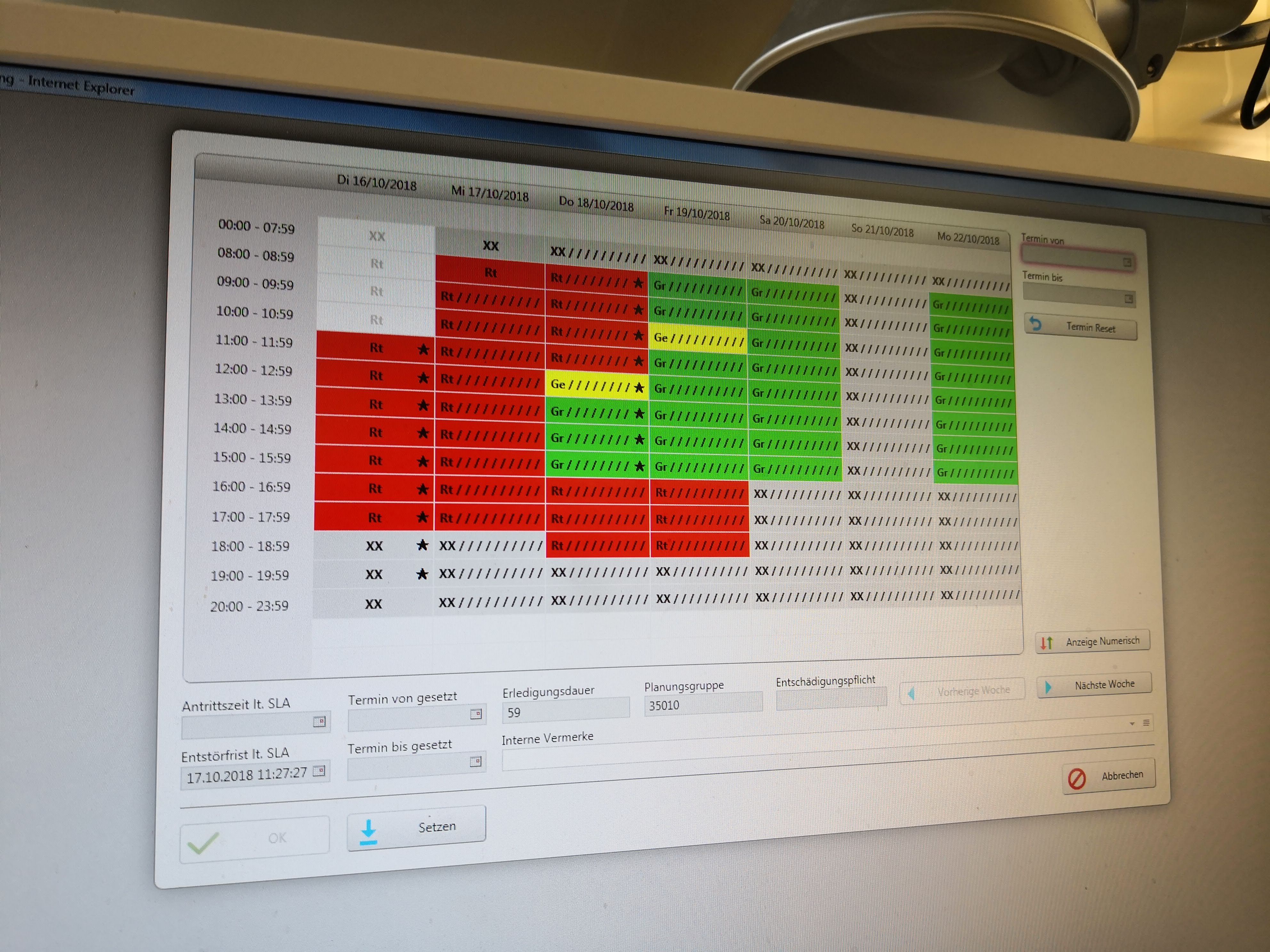The image size is (1270, 952).
Task: Click Planungsgruppe field showing 35010
Action: pyautogui.click(x=703, y=704)
